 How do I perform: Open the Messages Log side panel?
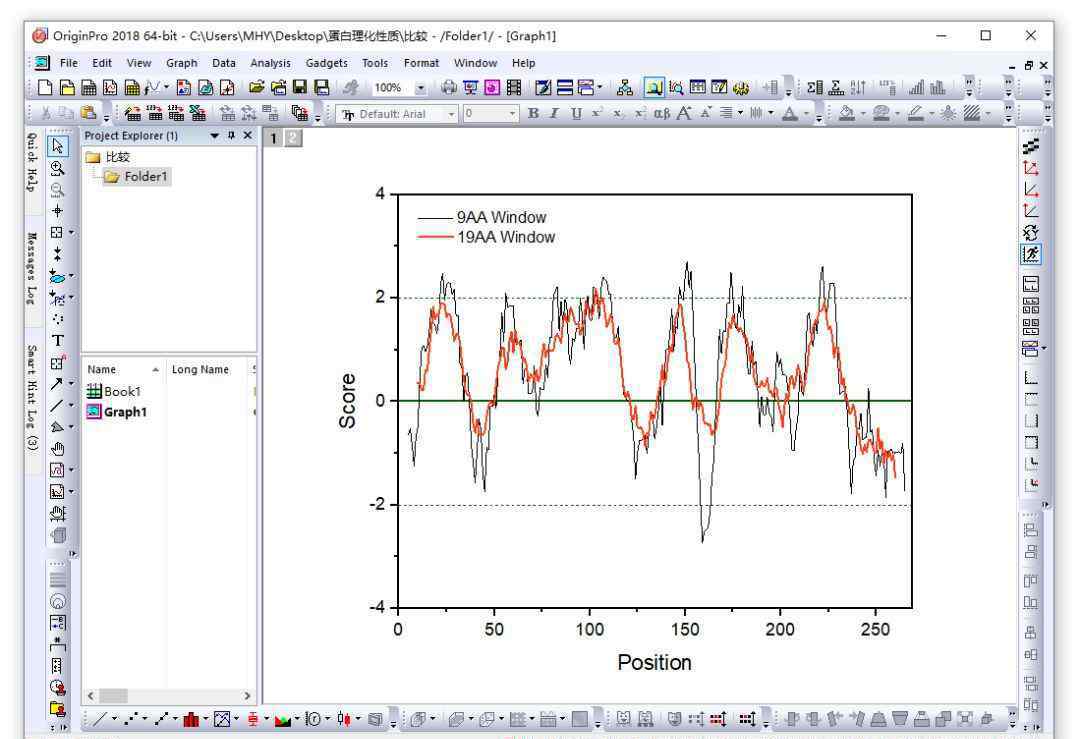coord(32,268)
